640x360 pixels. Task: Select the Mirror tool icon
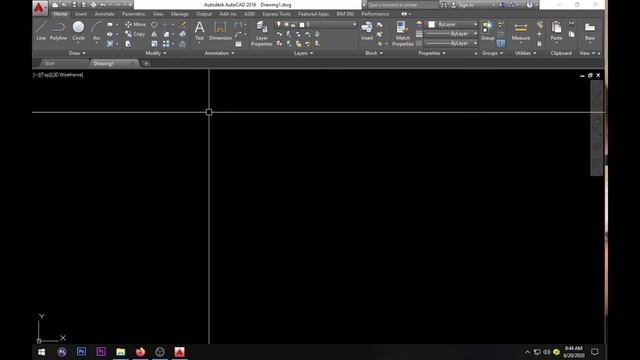tap(154, 34)
